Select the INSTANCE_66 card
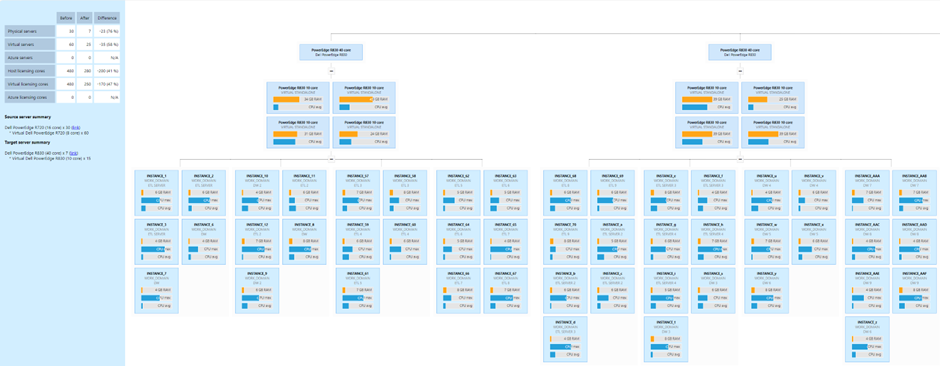 tap(459, 291)
